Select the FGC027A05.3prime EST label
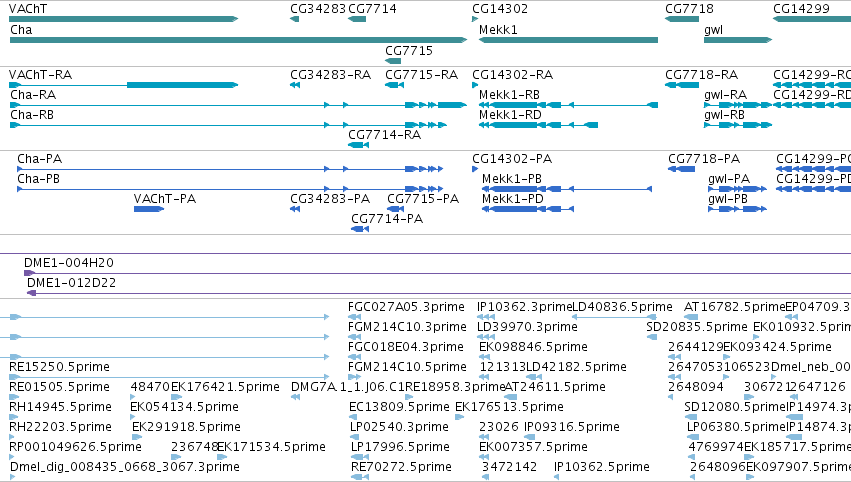 (x=407, y=308)
